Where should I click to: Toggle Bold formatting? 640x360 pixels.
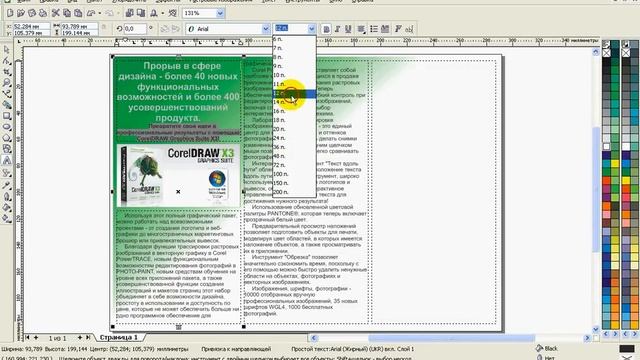click(326, 29)
